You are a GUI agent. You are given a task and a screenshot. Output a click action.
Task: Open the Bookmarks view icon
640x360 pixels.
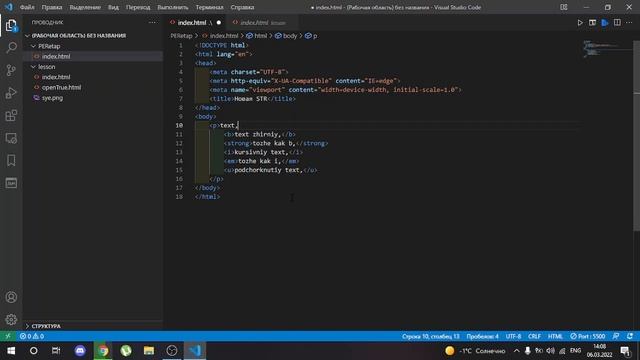pyautogui.click(x=11, y=160)
